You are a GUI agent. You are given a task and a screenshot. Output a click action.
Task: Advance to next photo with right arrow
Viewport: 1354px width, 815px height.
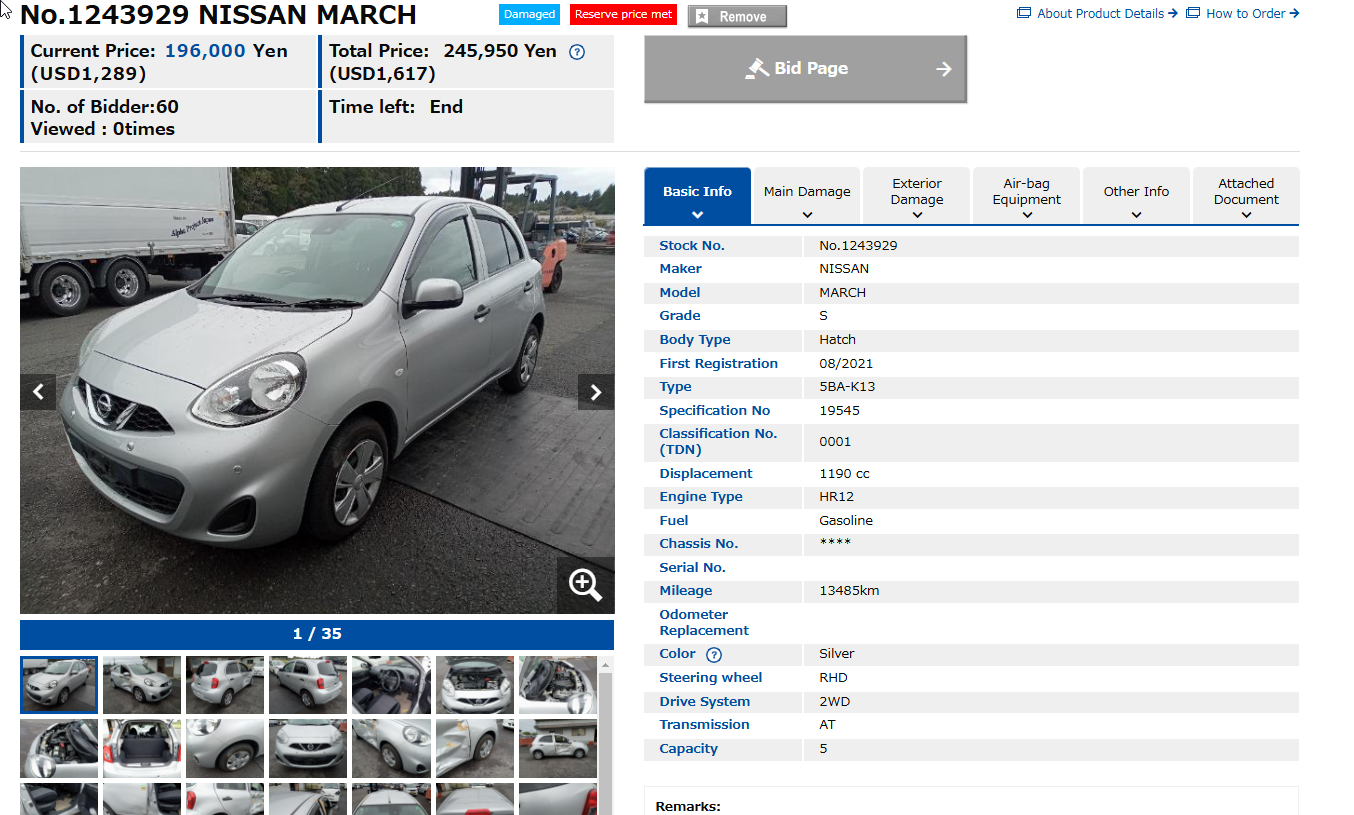(x=596, y=392)
